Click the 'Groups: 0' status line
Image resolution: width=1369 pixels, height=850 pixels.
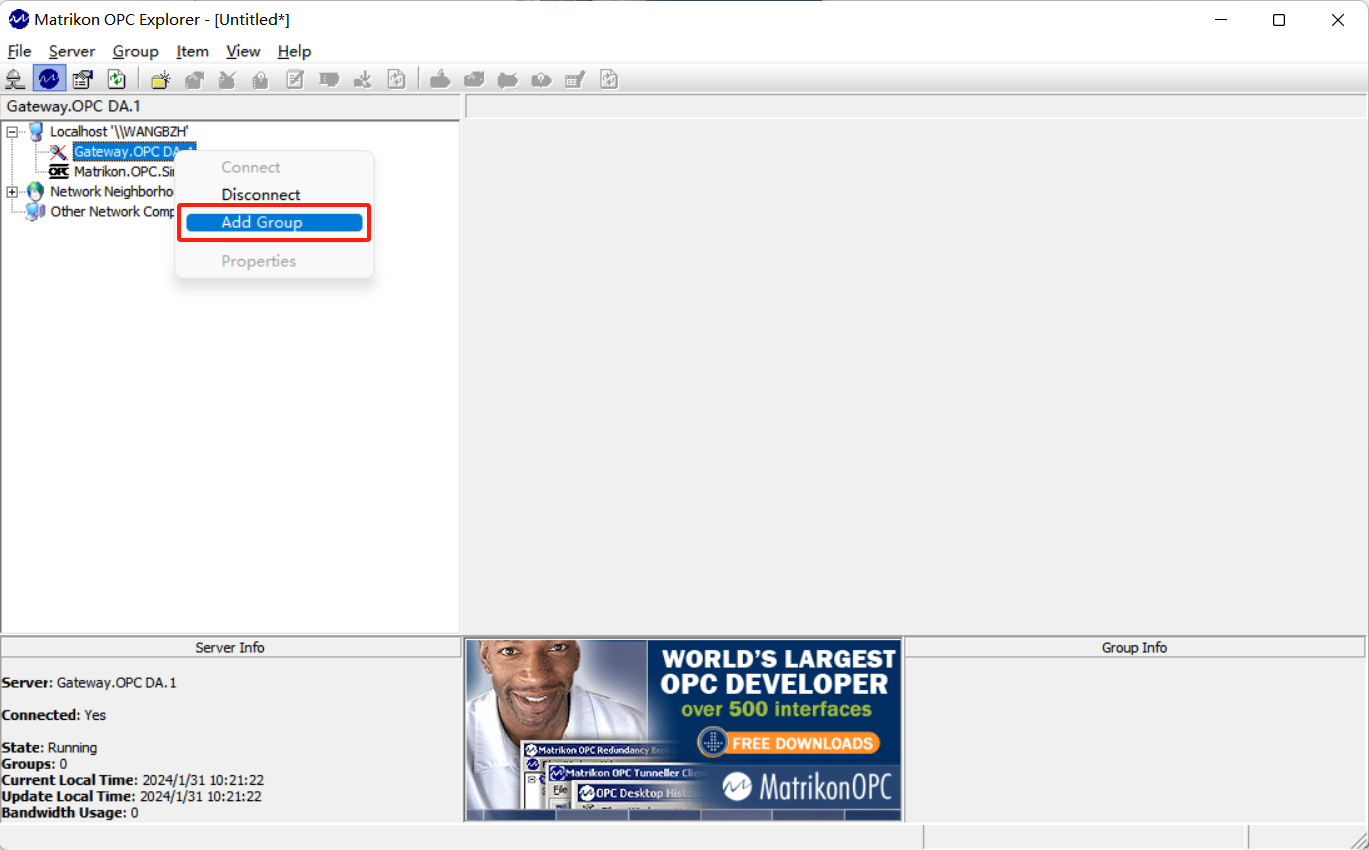coord(35,764)
